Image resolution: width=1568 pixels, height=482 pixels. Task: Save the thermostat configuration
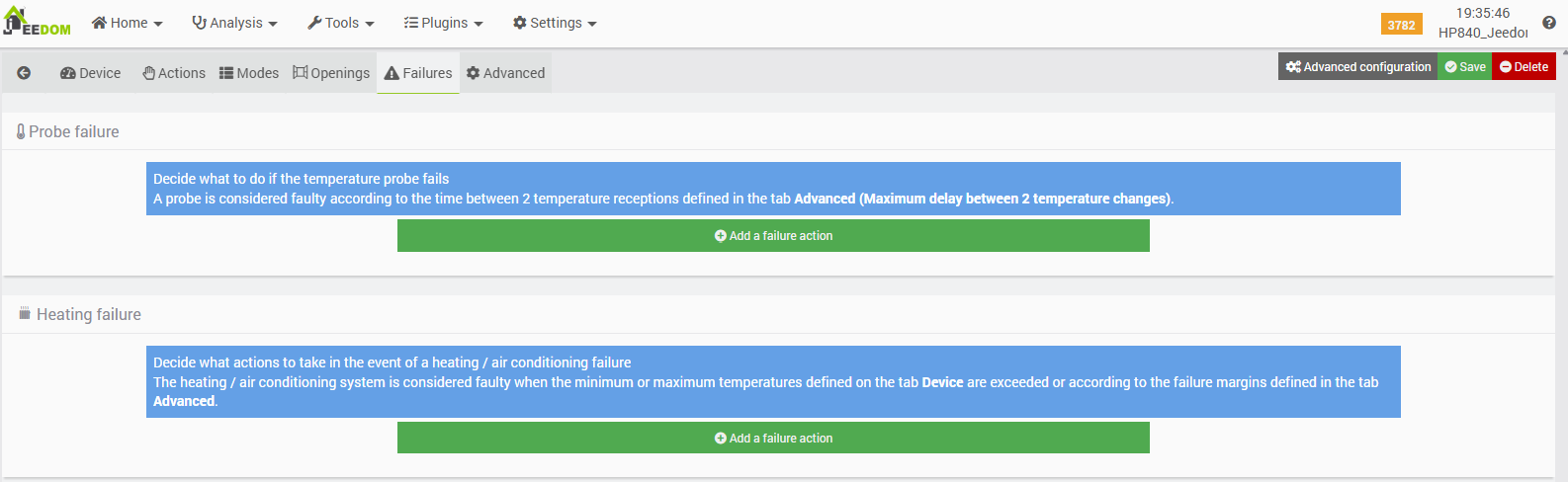coord(1464,67)
